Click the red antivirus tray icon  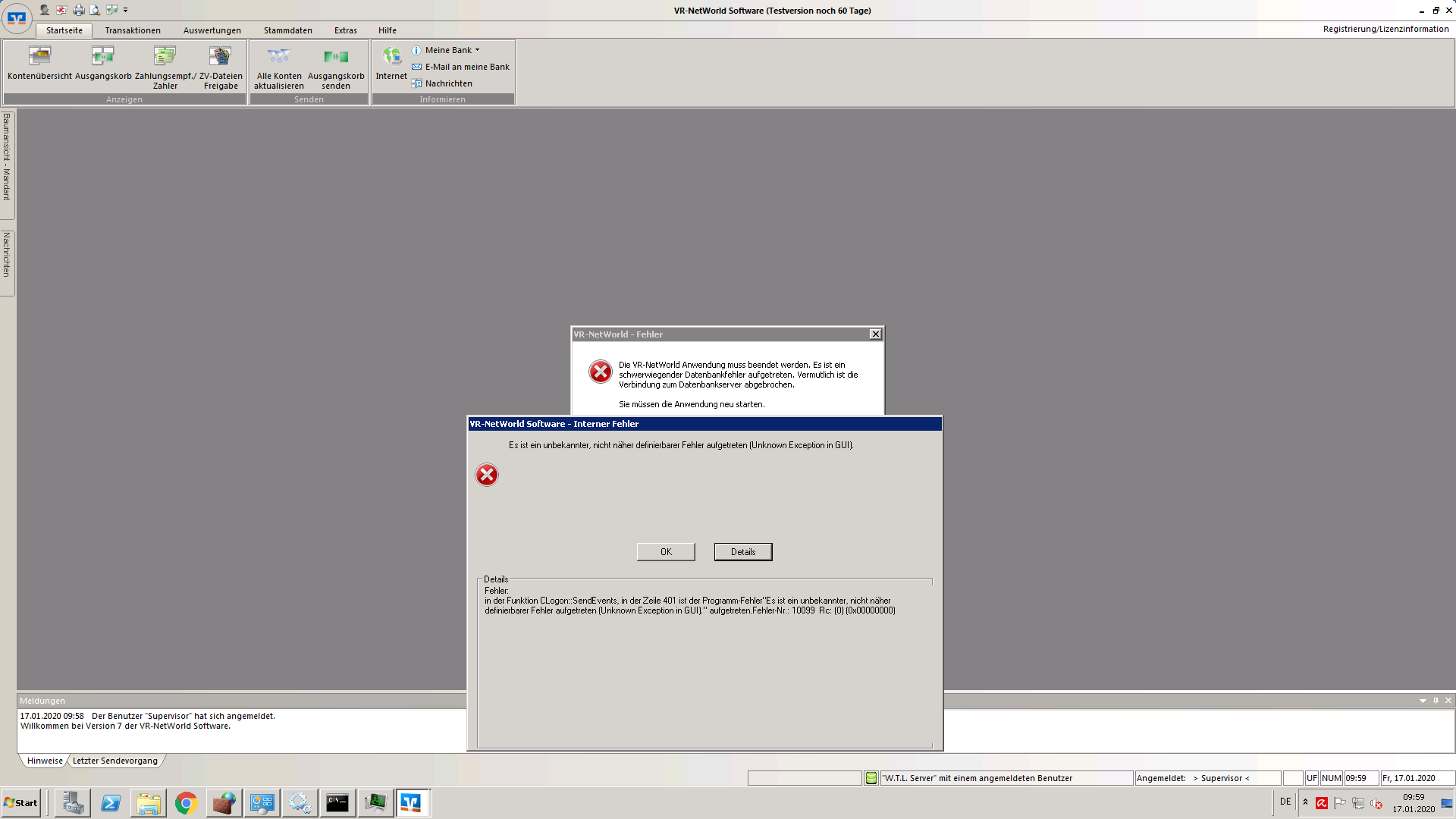[1322, 803]
